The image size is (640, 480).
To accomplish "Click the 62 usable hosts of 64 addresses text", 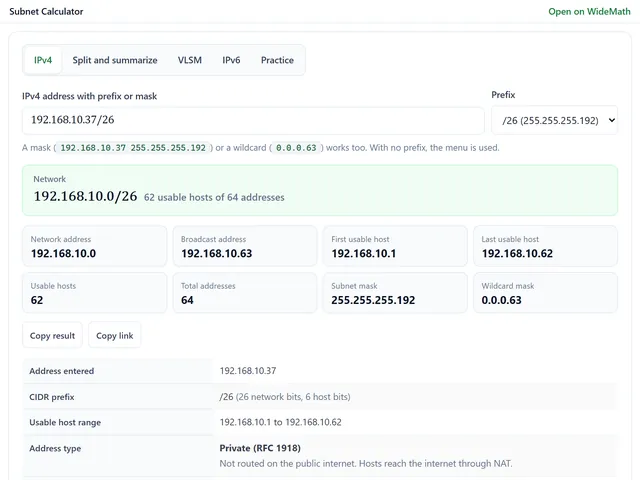I will 214,198.
